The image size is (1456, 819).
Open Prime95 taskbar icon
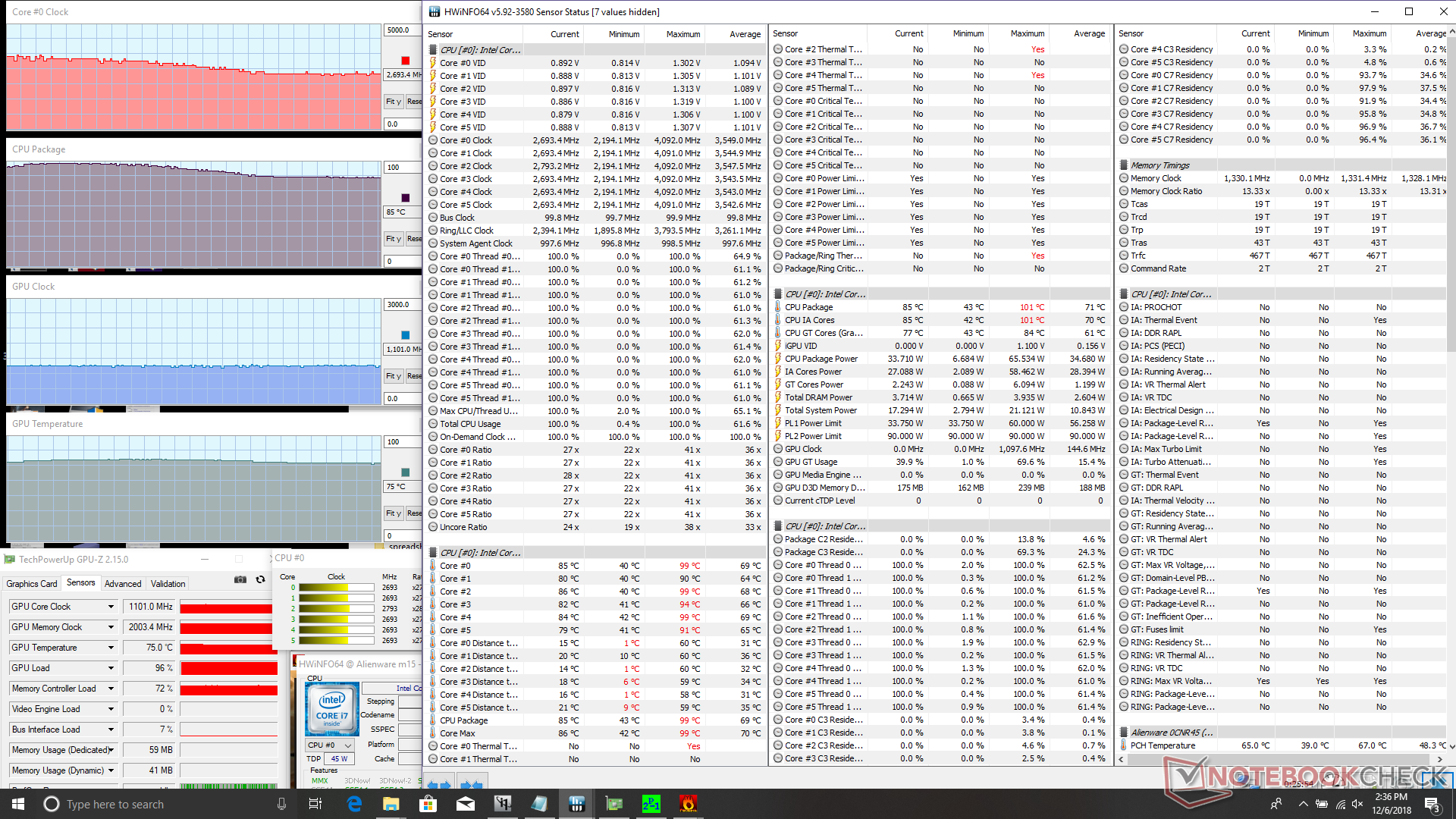(651, 804)
